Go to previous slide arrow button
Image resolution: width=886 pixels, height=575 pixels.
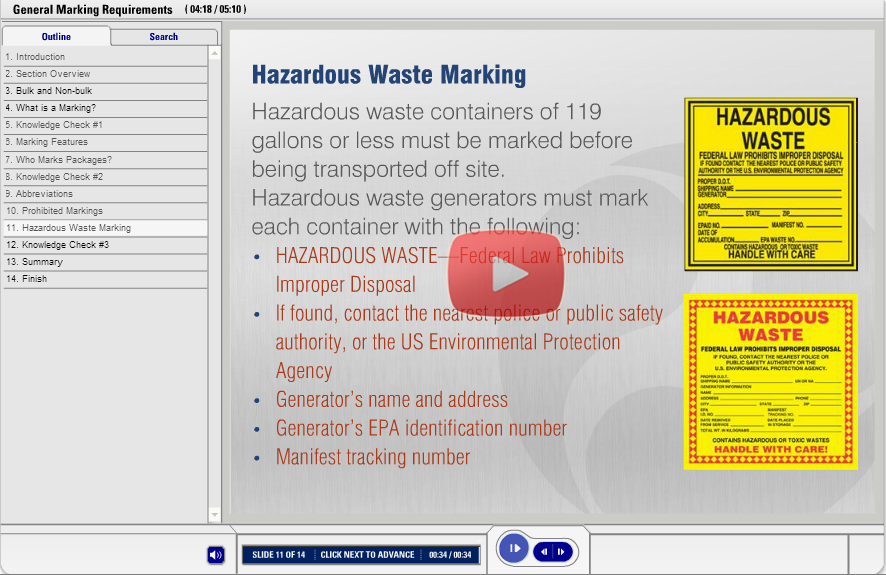(x=544, y=552)
